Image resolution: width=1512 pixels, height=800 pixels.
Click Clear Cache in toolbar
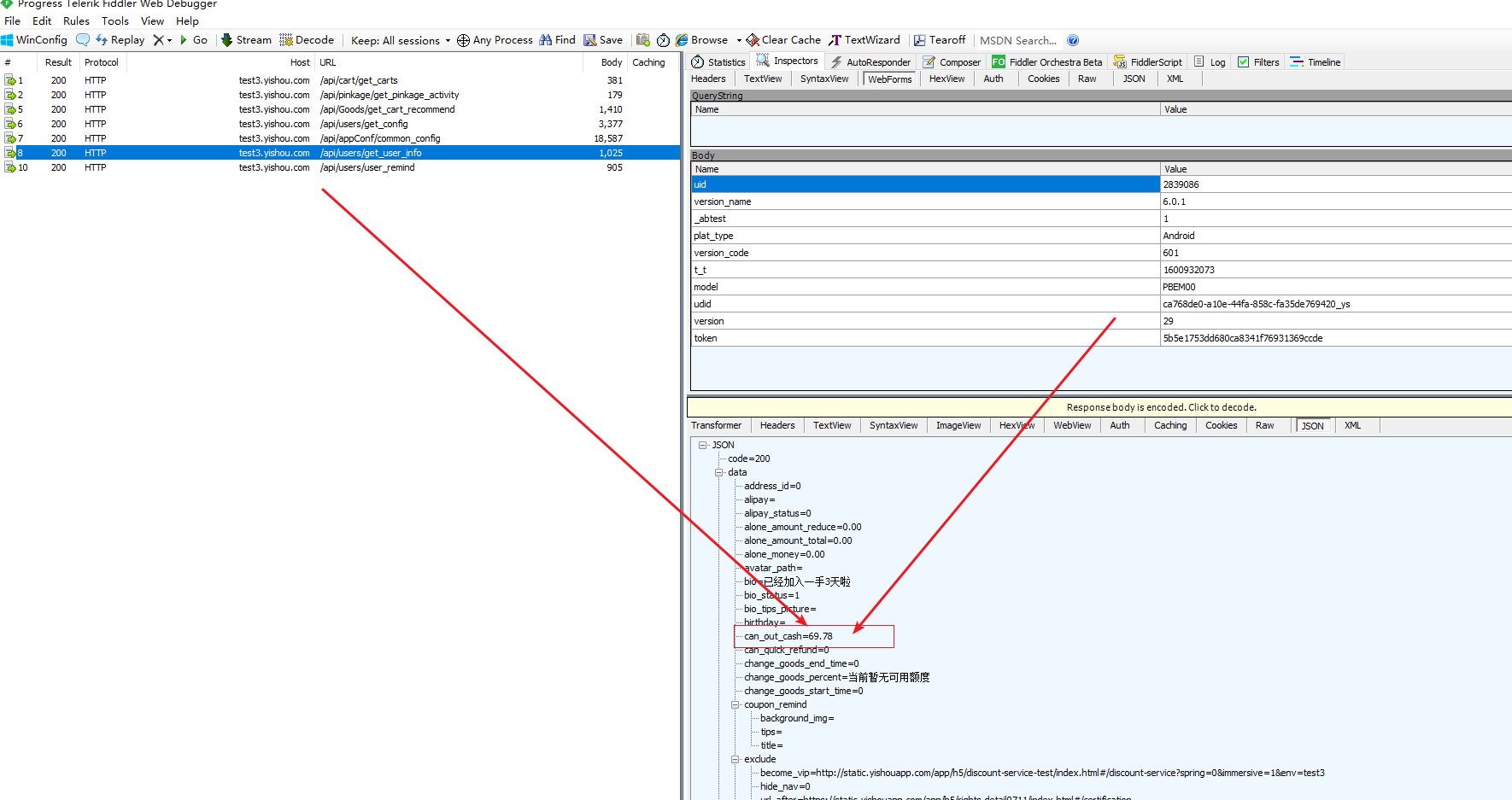coord(783,40)
